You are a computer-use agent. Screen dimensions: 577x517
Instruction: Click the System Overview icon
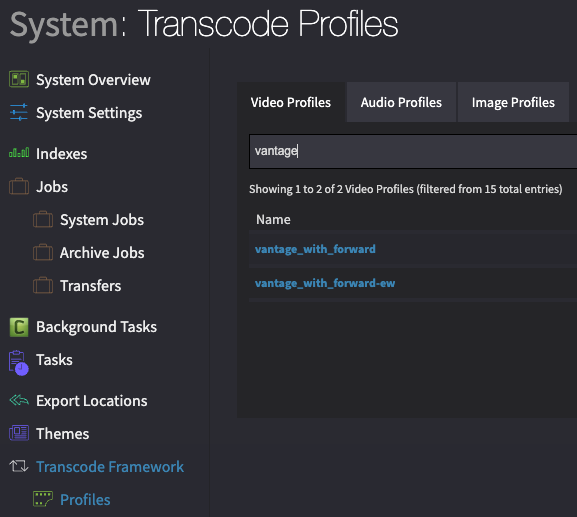pyautogui.click(x=19, y=79)
